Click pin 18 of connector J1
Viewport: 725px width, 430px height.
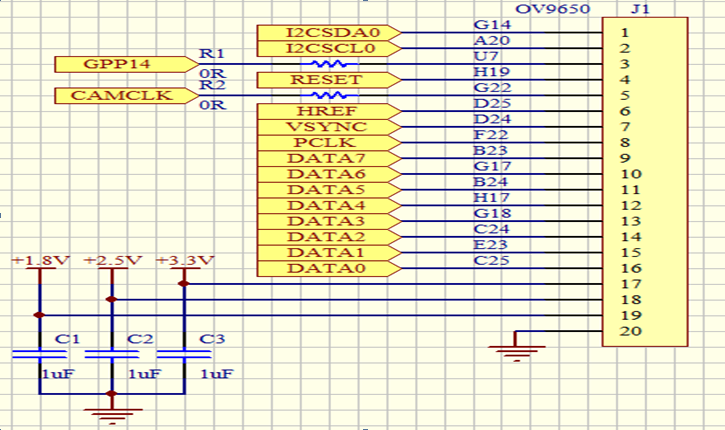pos(631,300)
